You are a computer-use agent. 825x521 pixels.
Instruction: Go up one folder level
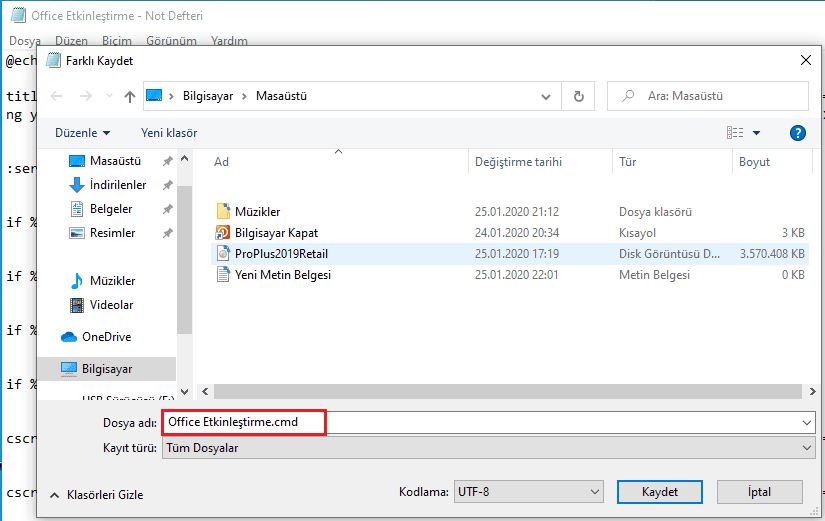(x=129, y=96)
